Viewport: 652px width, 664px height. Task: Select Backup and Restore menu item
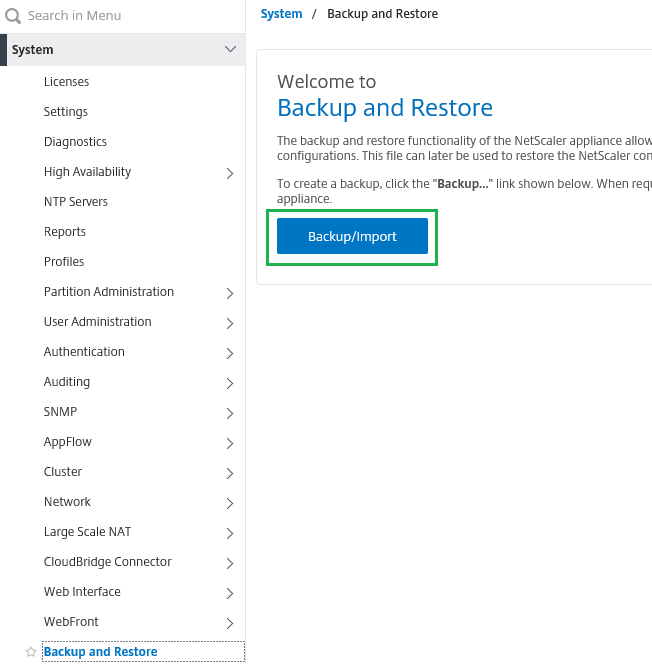click(100, 652)
